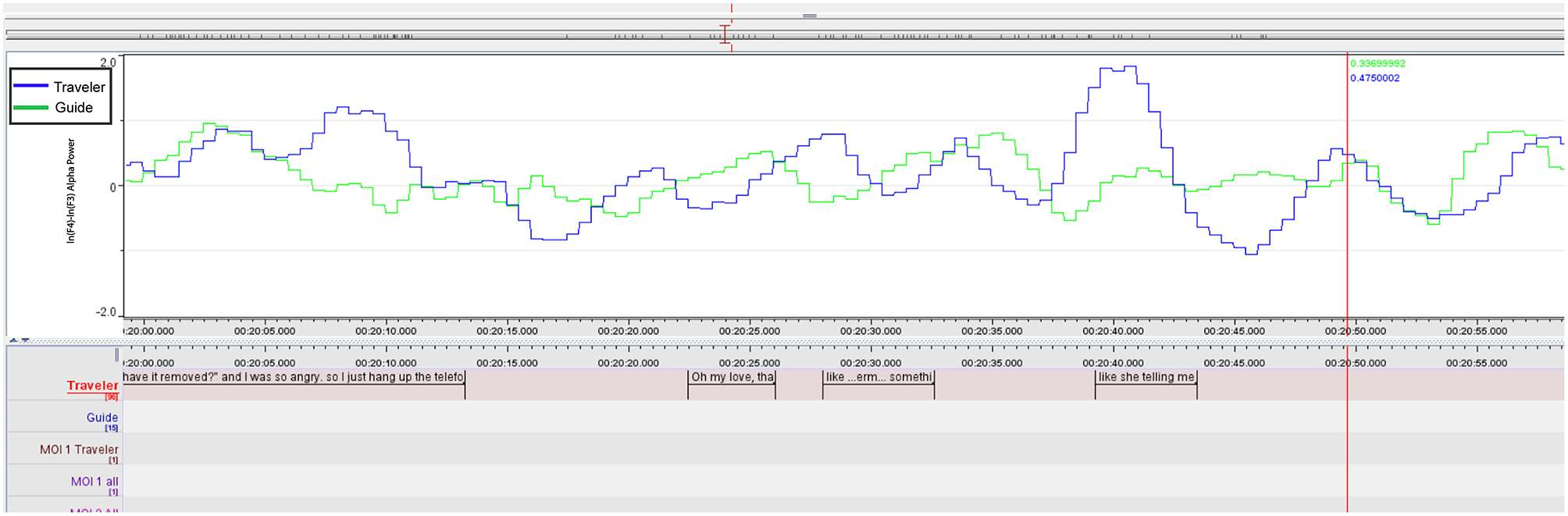Click the top horizontal divider grip
This screenshot has height=516, width=1568.
point(810,16)
